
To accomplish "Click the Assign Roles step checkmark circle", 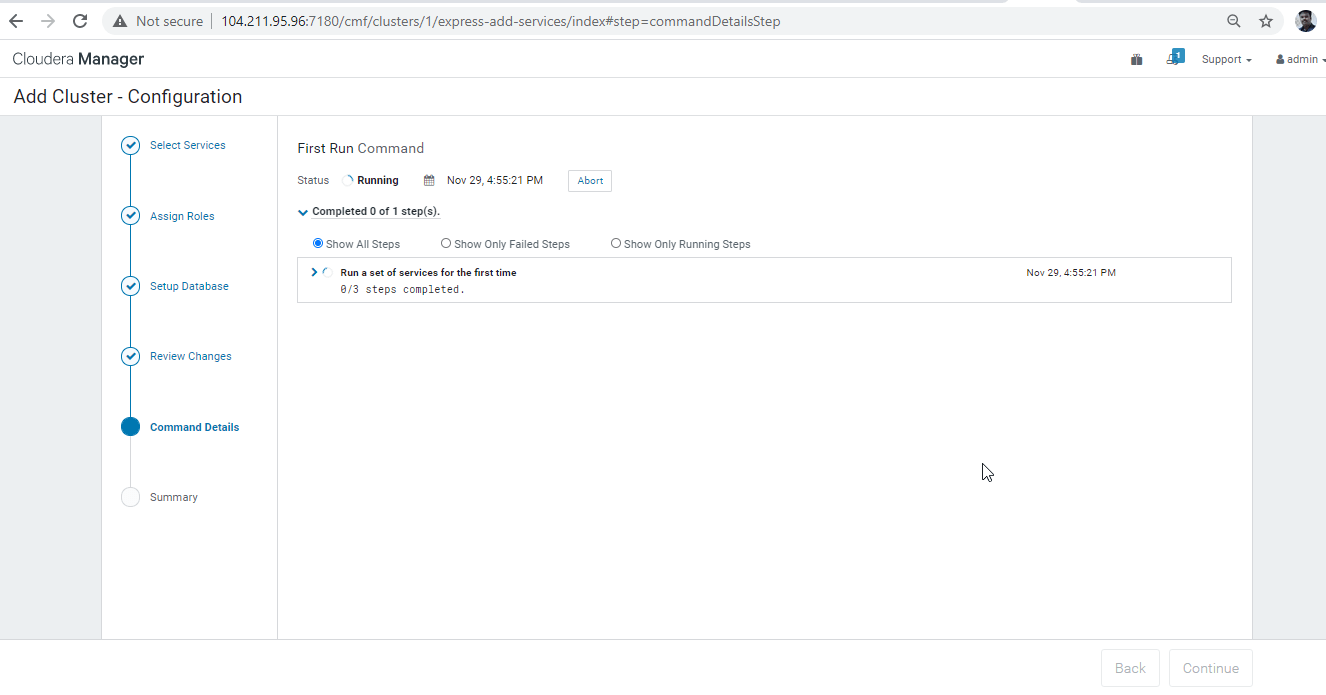I will [x=130, y=216].
